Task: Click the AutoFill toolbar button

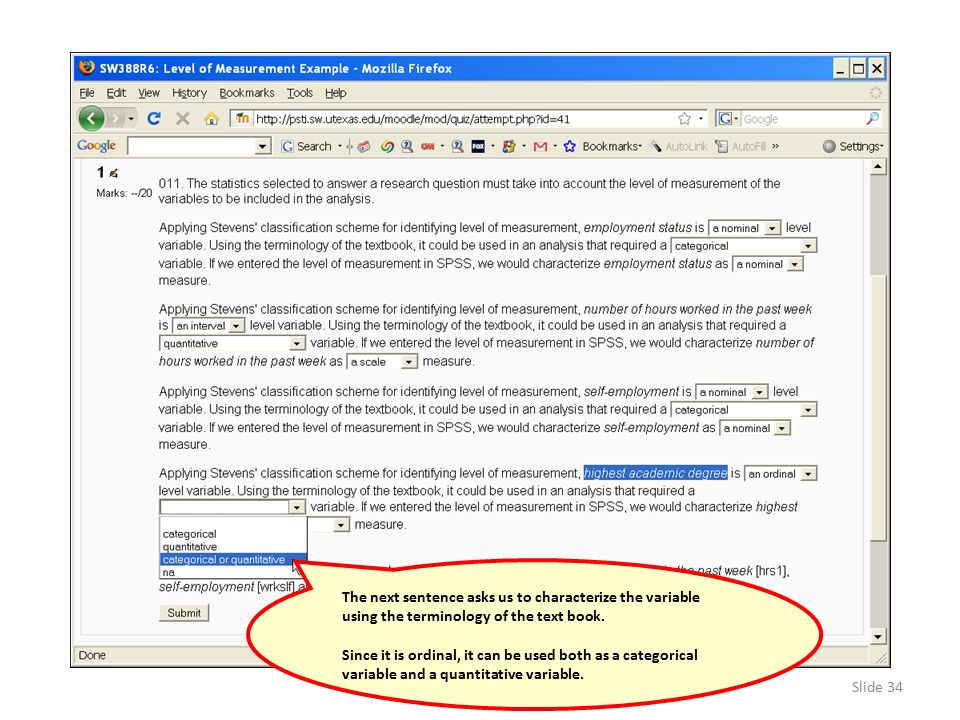Action: click(741, 146)
